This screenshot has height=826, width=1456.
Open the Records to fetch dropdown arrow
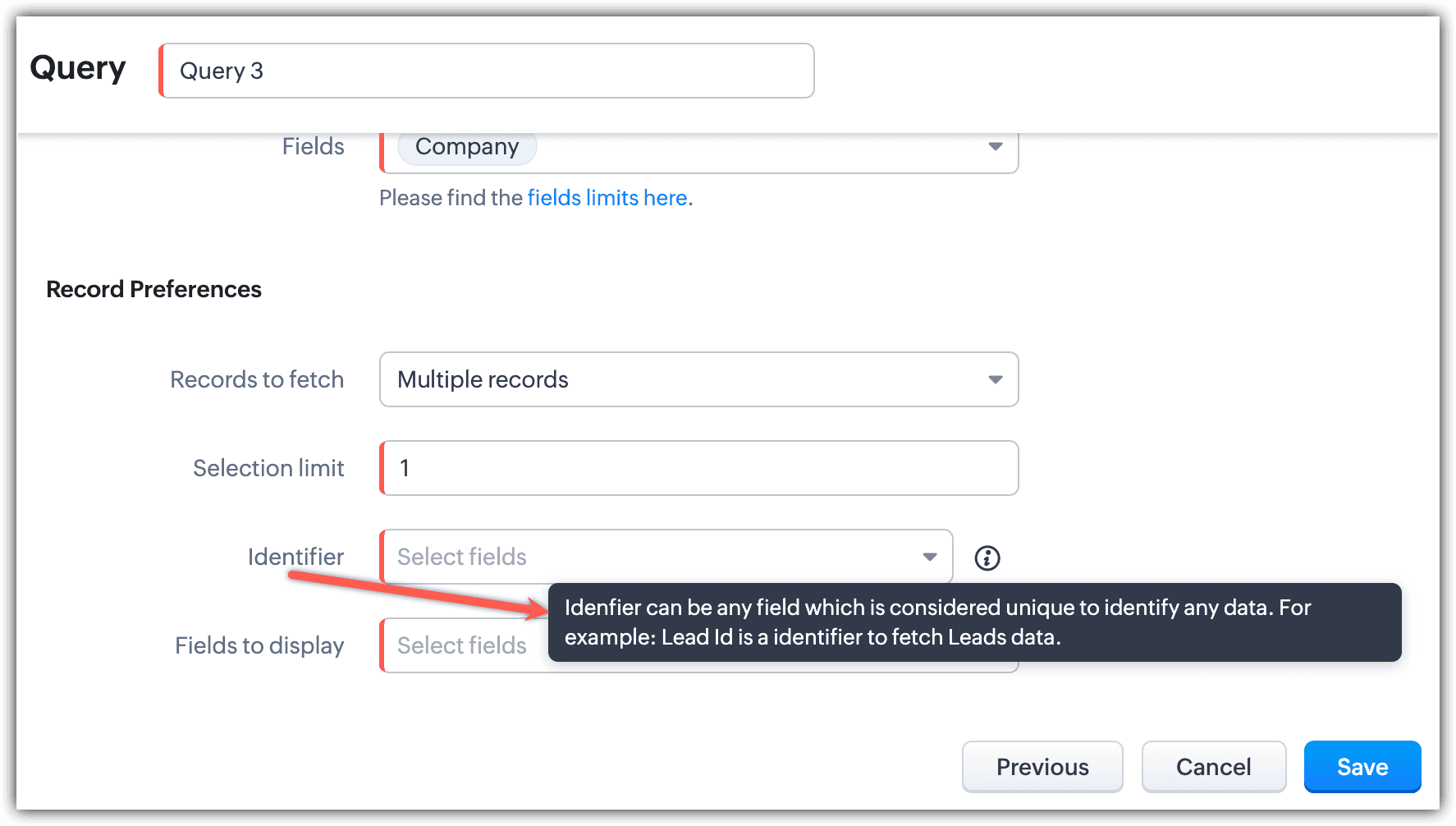pyautogui.click(x=995, y=379)
